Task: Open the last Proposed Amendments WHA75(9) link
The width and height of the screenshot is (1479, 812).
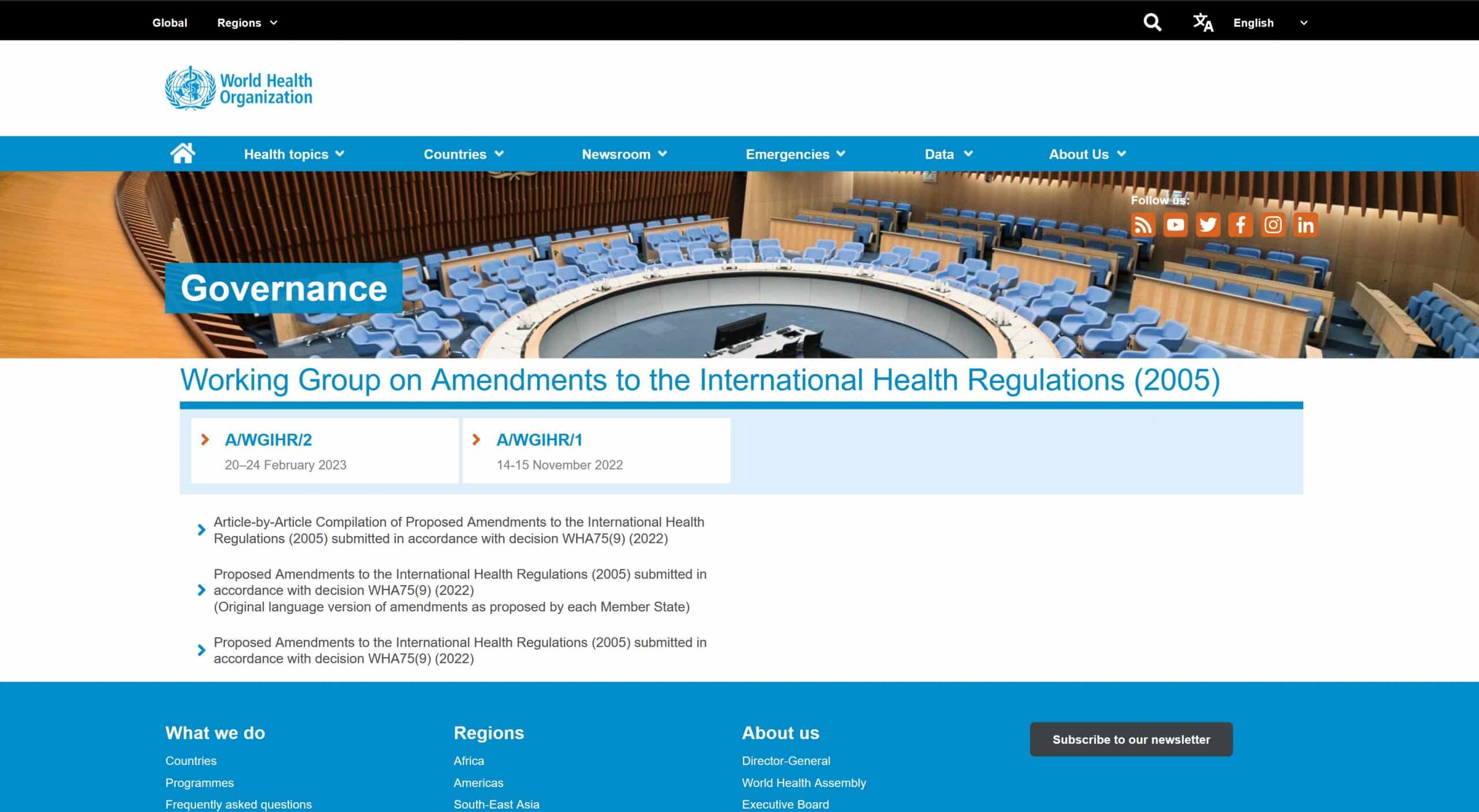Action: (x=460, y=650)
